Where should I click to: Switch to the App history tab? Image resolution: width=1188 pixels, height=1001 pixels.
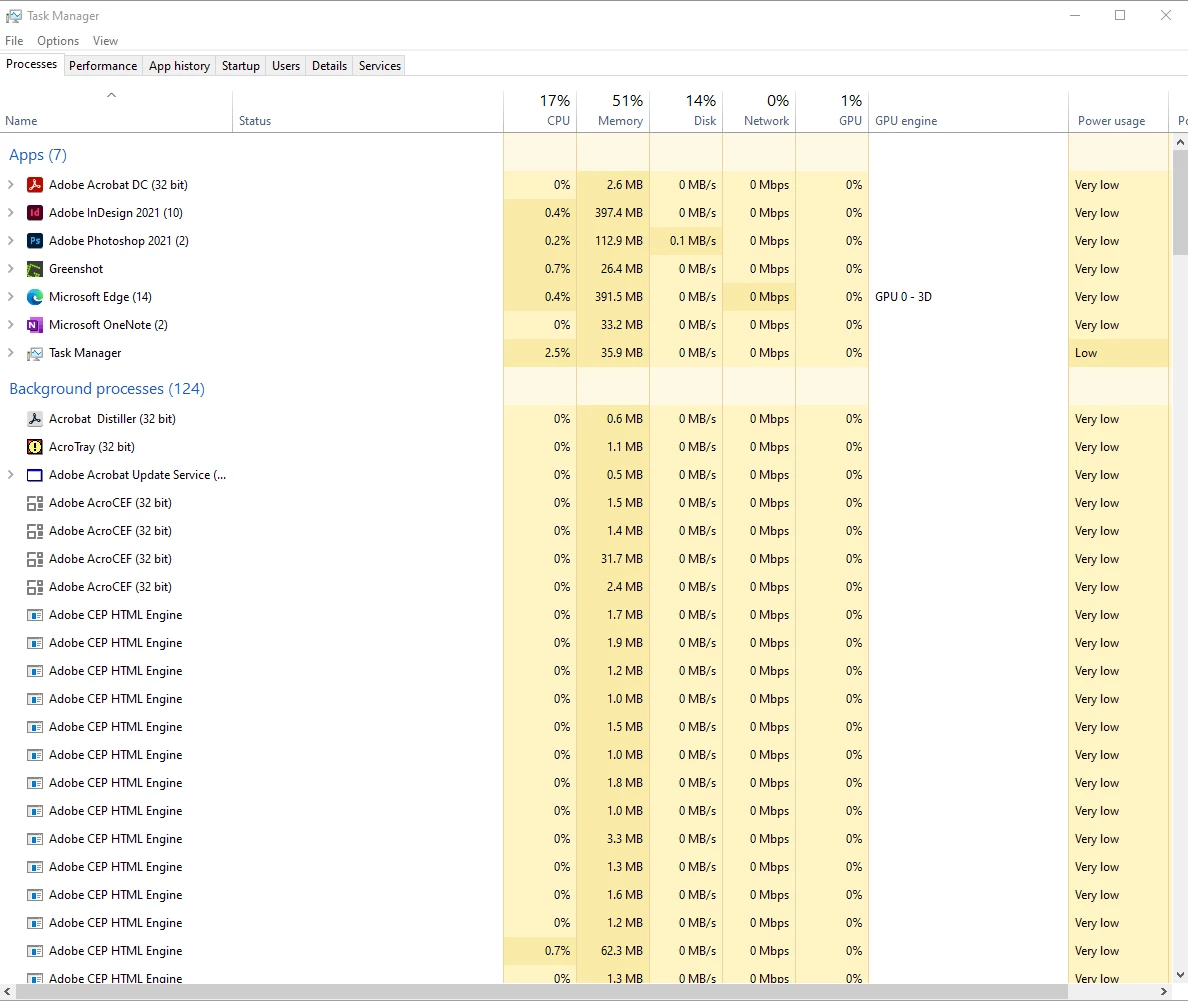click(x=180, y=66)
